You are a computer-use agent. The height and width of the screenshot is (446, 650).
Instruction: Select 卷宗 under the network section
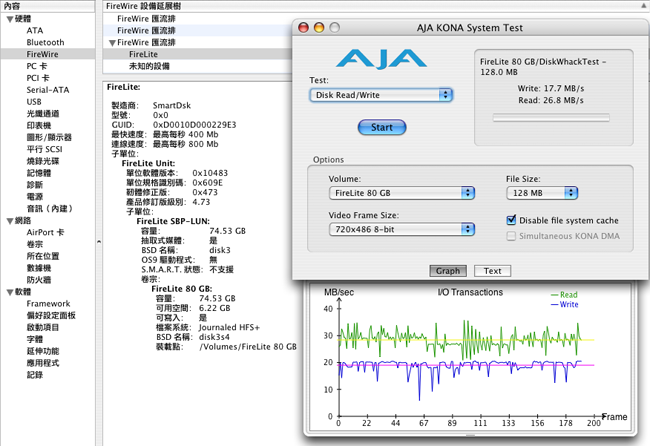(x=35, y=245)
